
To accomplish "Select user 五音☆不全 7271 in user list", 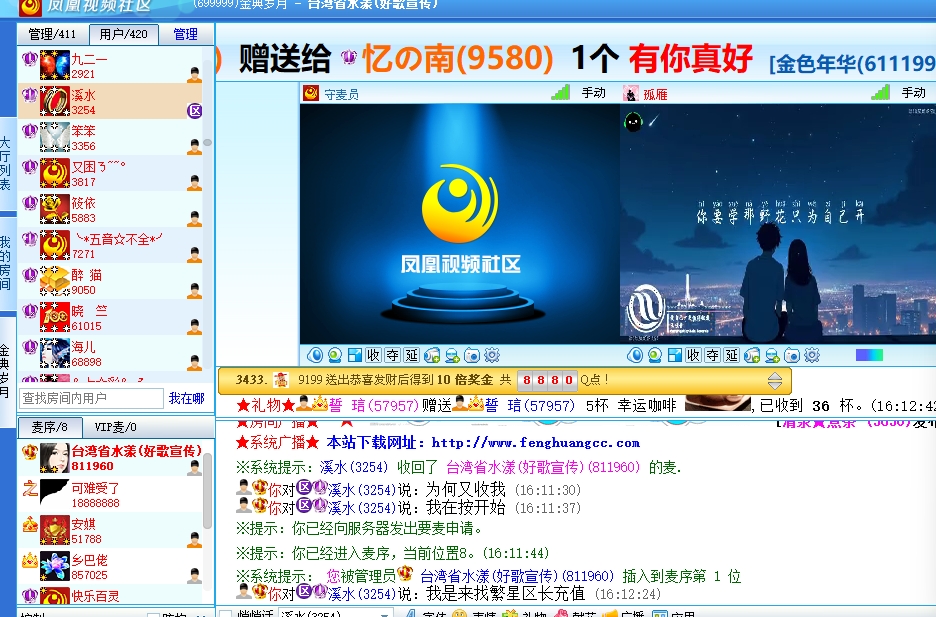I will click(x=110, y=245).
